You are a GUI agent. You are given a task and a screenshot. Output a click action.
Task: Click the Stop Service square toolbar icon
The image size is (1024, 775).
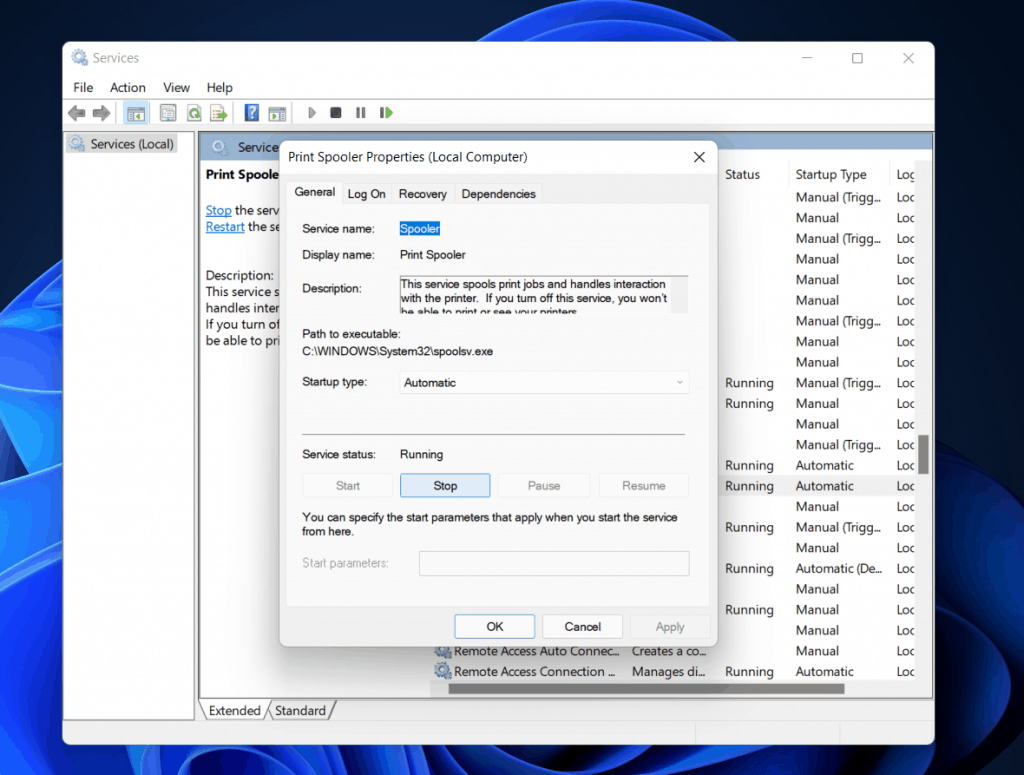(x=336, y=113)
